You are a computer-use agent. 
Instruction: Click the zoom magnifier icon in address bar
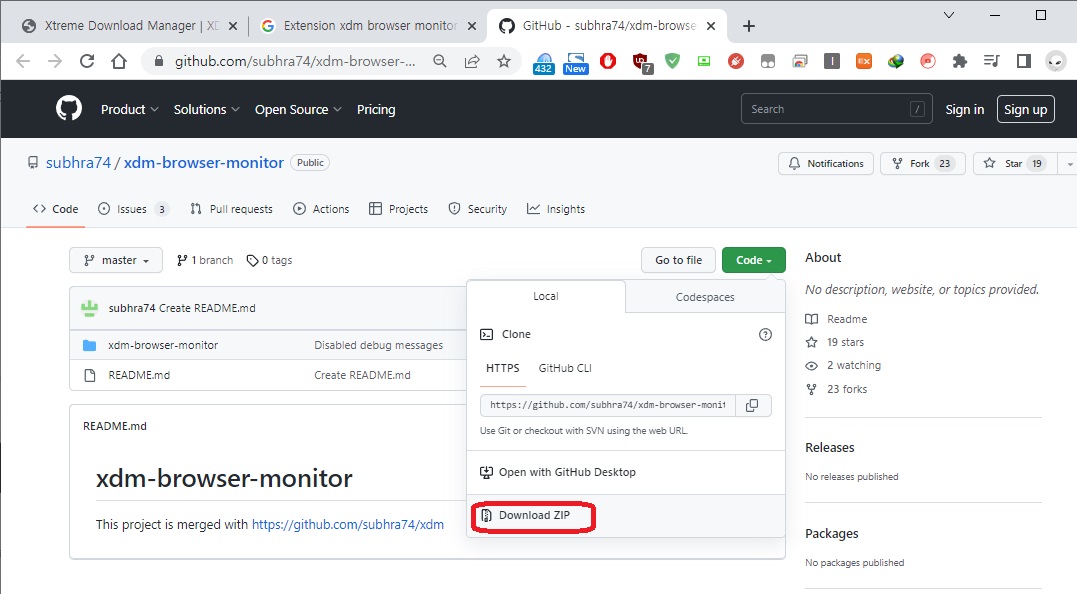[440, 61]
